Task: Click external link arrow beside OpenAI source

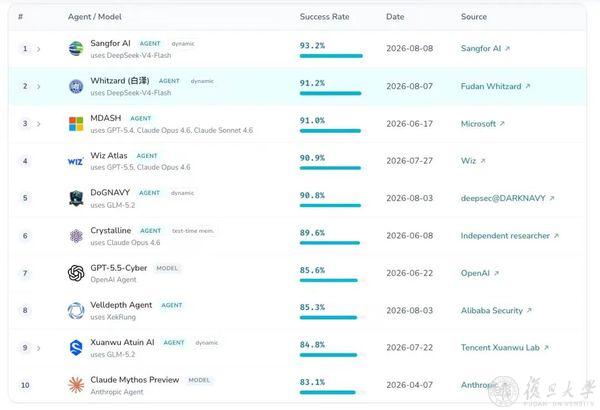Action: click(x=496, y=273)
